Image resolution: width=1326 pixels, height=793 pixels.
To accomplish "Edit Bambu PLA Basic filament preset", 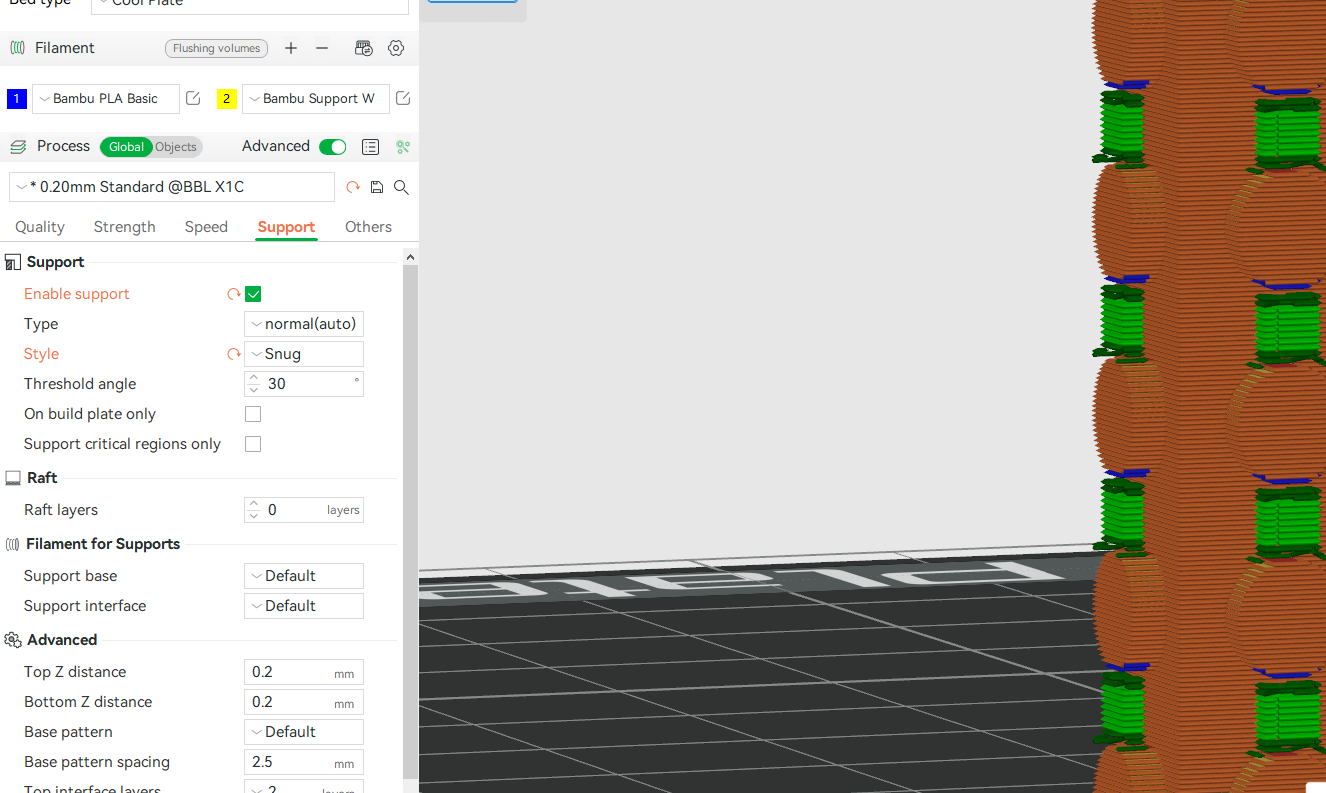I will [x=193, y=98].
